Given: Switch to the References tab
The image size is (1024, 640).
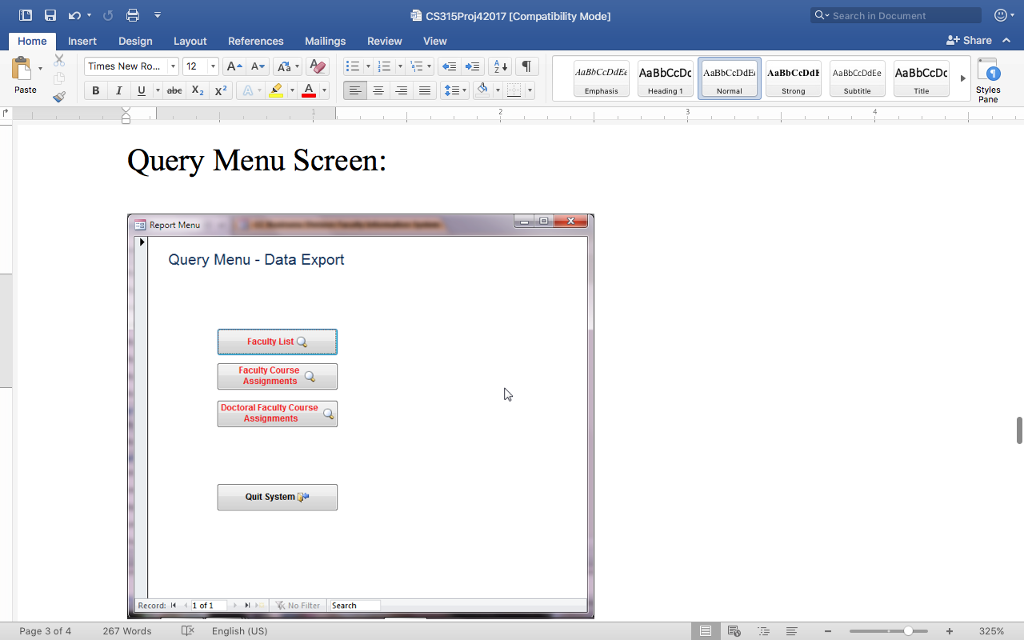Looking at the screenshot, I should (255, 41).
